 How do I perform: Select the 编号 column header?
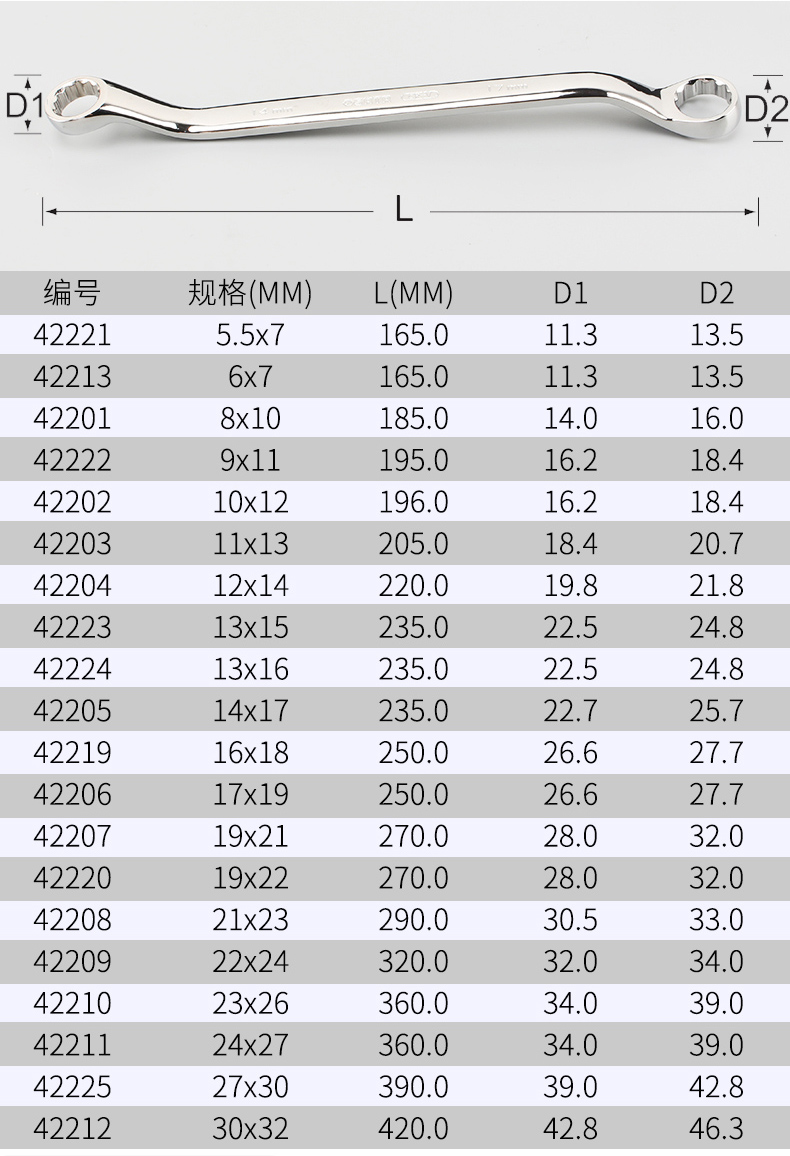click(72, 293)
